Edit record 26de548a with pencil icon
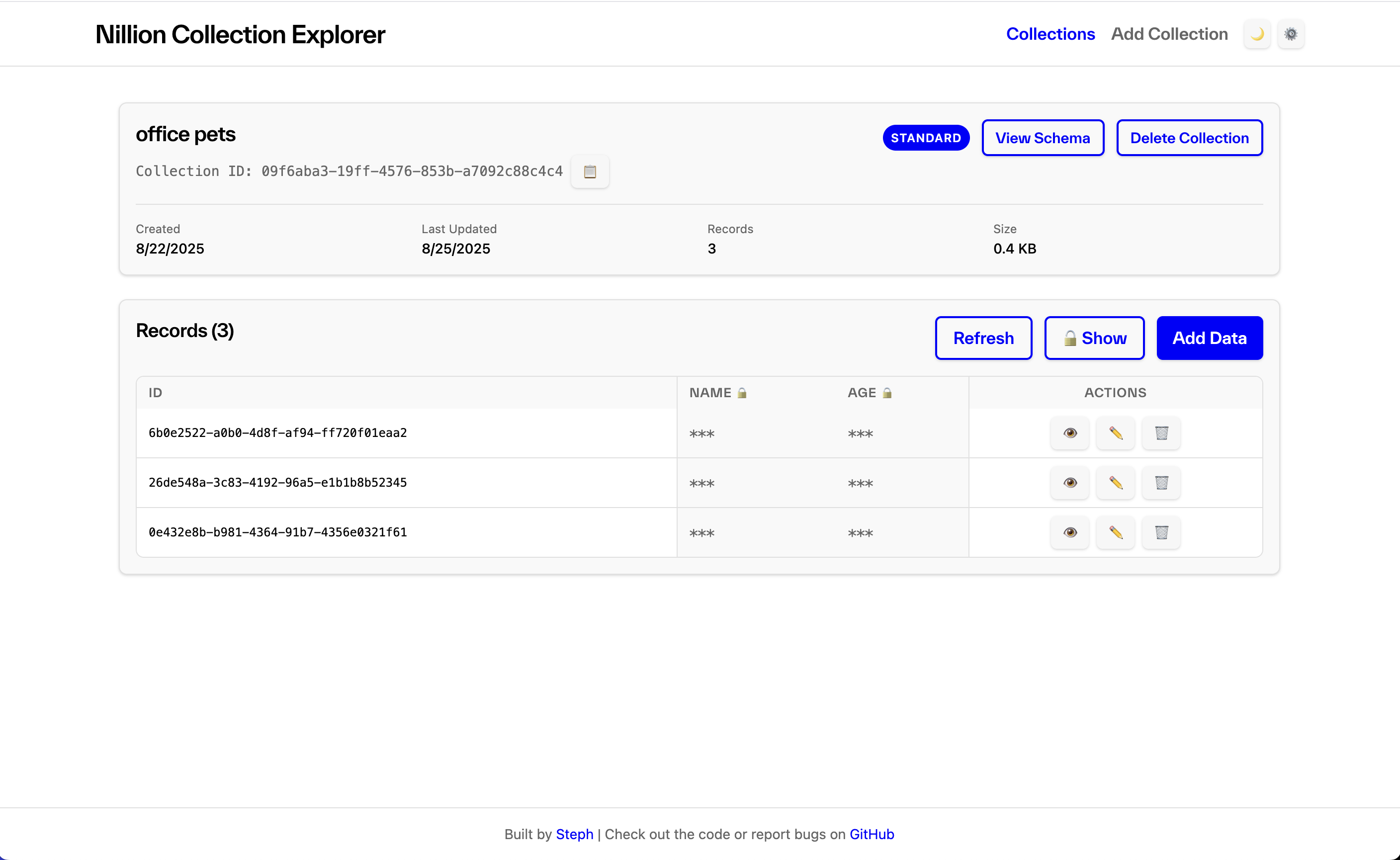The width and height of the screenshot is (1400, 860). point(1115,482)
